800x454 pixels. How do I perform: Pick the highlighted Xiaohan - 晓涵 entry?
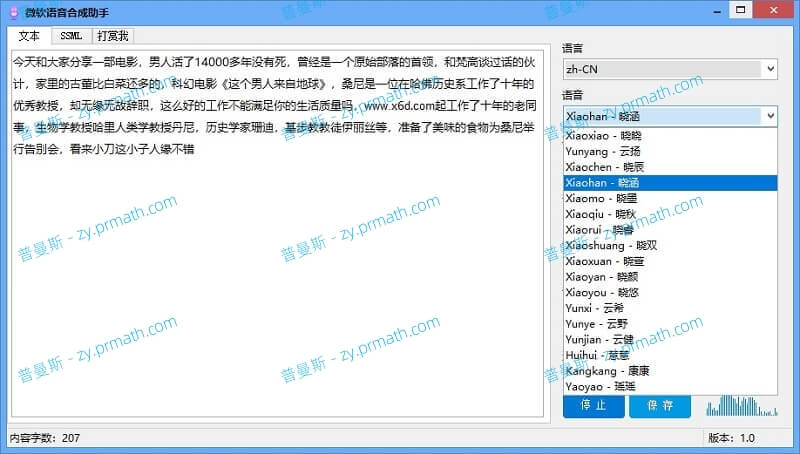(x=670, y=183)
